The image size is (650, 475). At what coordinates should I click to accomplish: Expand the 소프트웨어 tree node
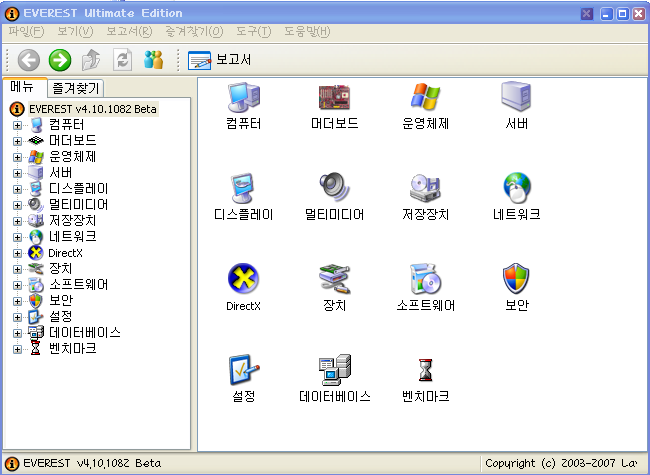click(x=17, y=285)
